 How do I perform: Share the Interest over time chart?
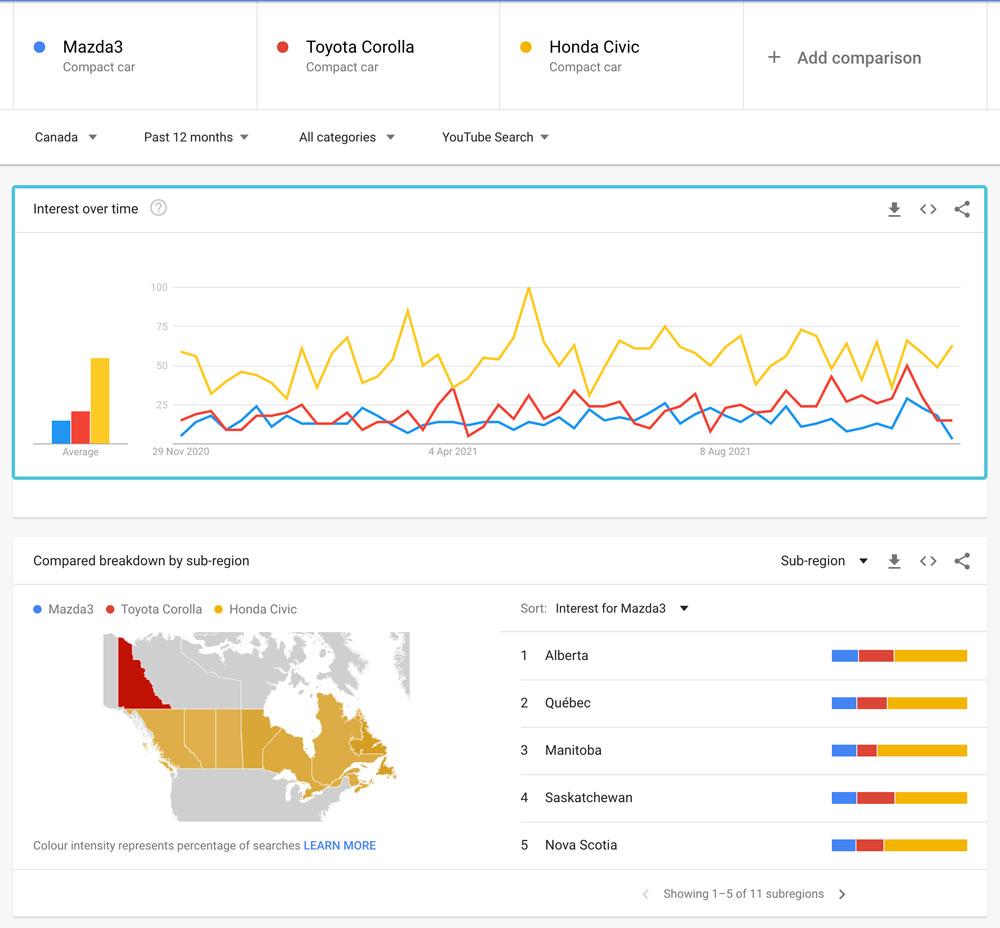tap(962, 209)
